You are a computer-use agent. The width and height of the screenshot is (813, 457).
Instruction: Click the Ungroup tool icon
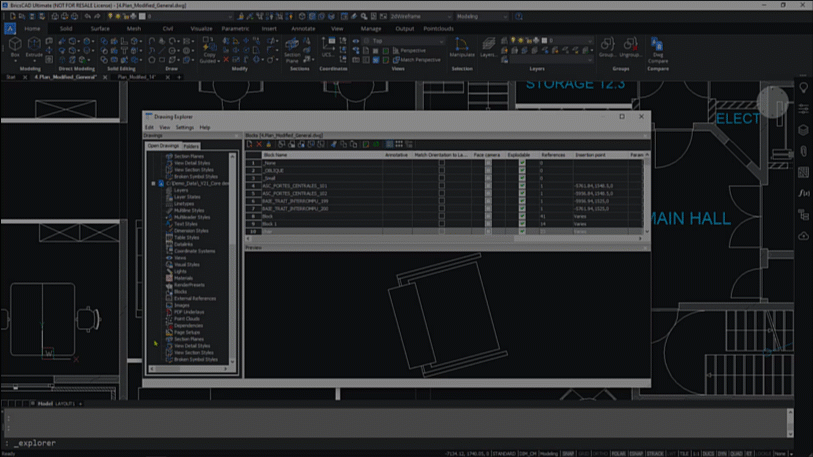coord(630,47)
